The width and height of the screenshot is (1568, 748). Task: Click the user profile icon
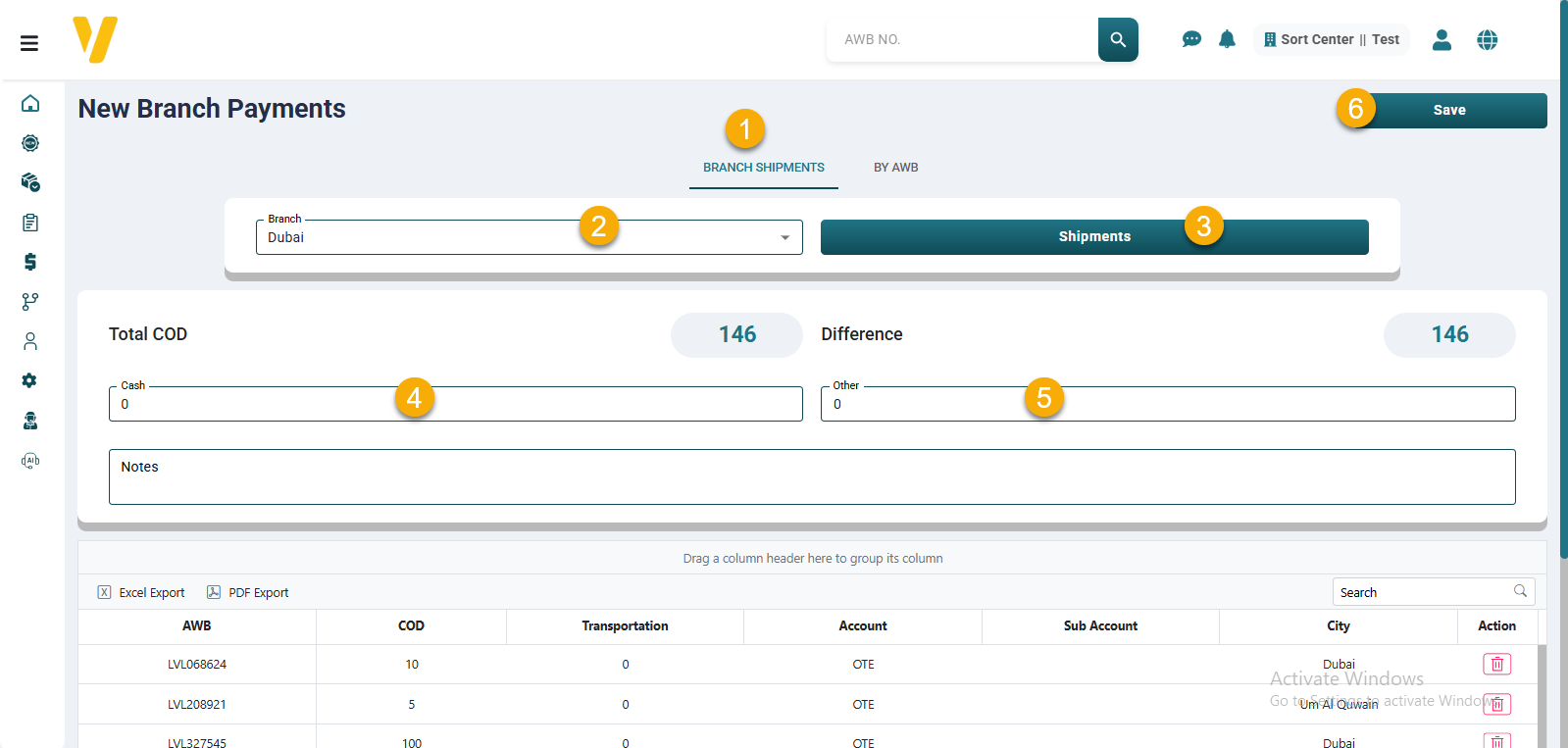(1442, 39)
